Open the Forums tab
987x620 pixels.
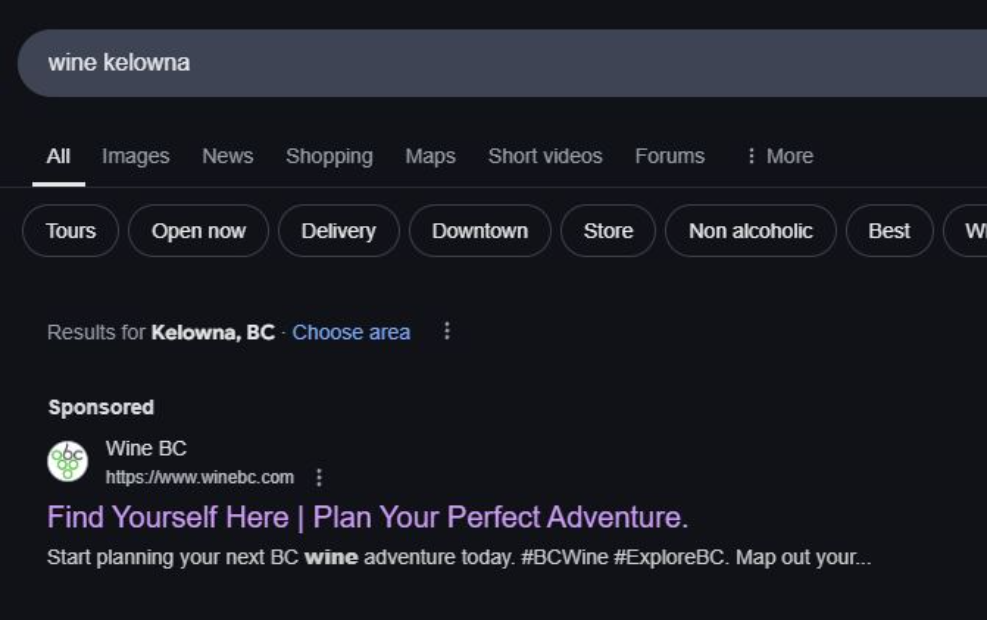[669, 156]
